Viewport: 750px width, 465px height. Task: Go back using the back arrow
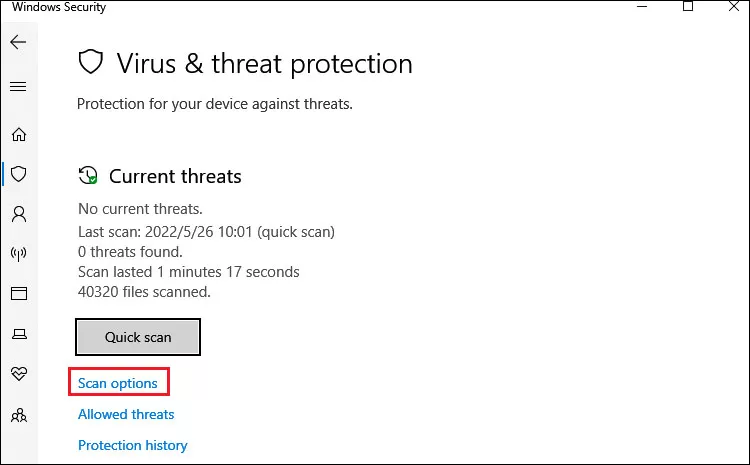(x=18, y=42)
